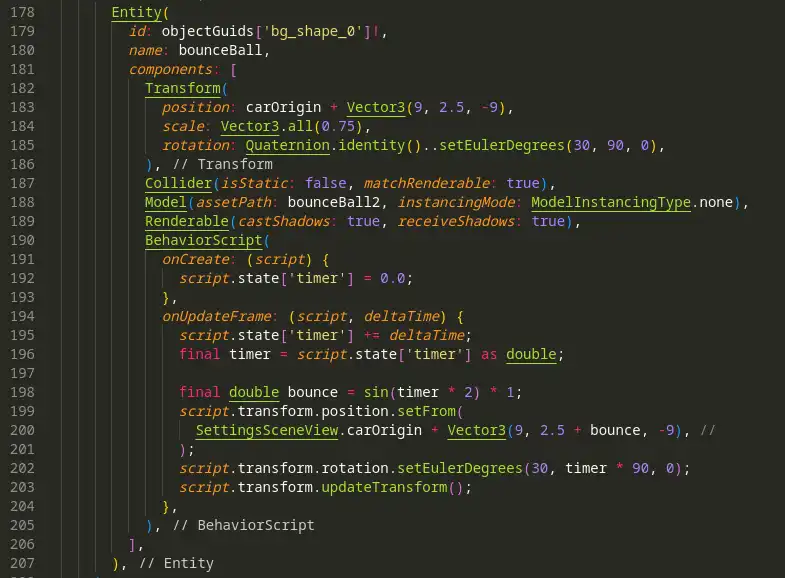
Task: Click the BehaviorScript constructor name
Action: tap(204, 240)
